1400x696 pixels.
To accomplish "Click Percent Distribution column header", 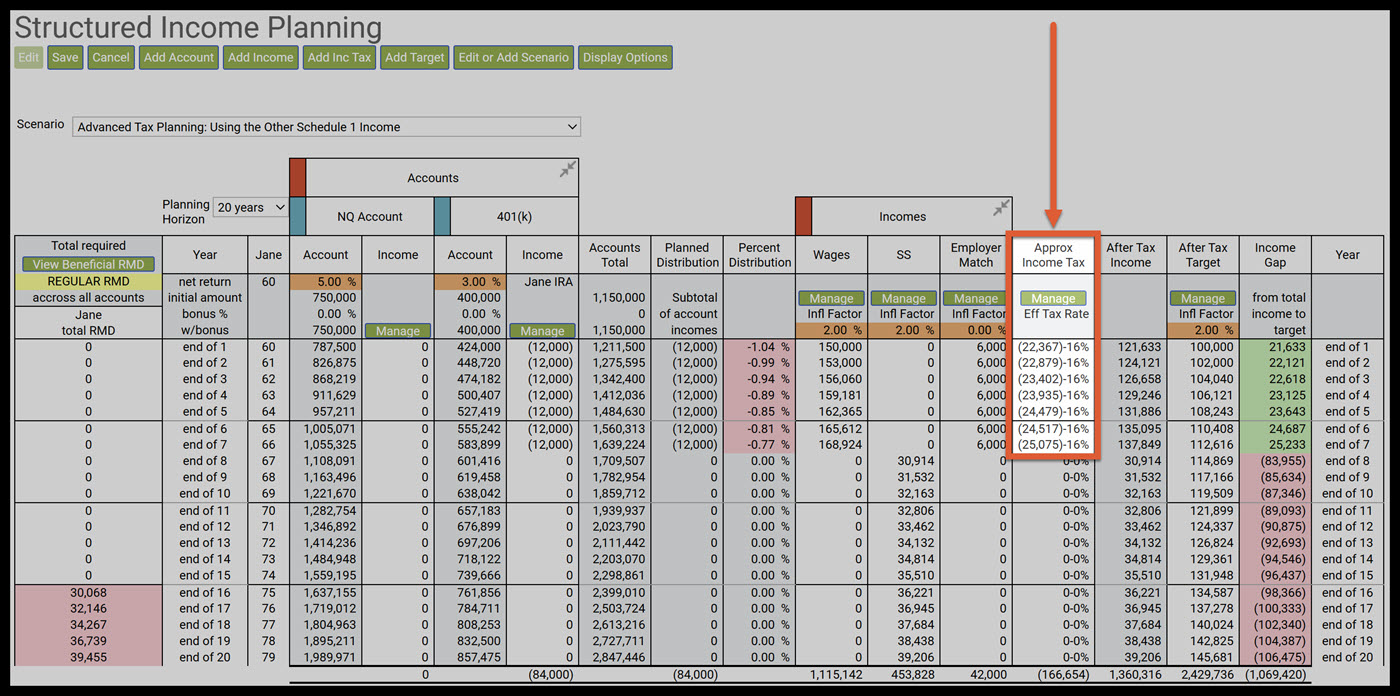I will pos(759,255).
